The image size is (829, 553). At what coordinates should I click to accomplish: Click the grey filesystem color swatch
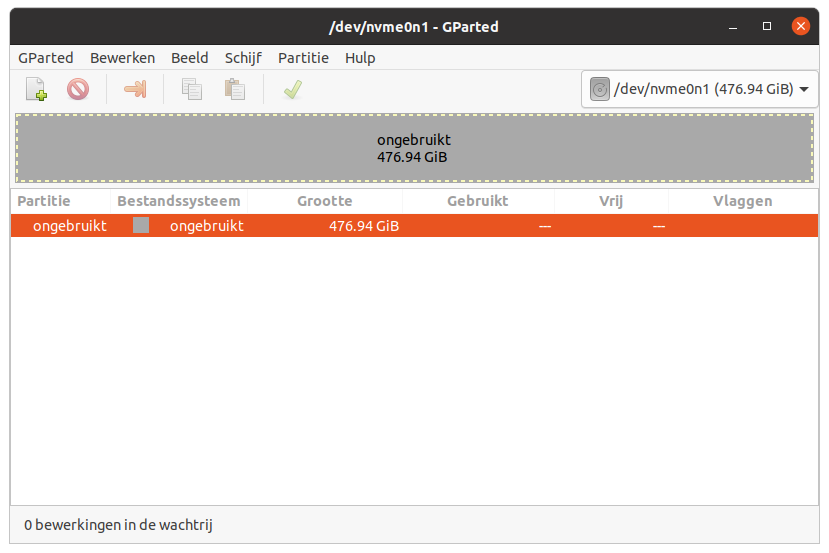click(x=141, y=225)
